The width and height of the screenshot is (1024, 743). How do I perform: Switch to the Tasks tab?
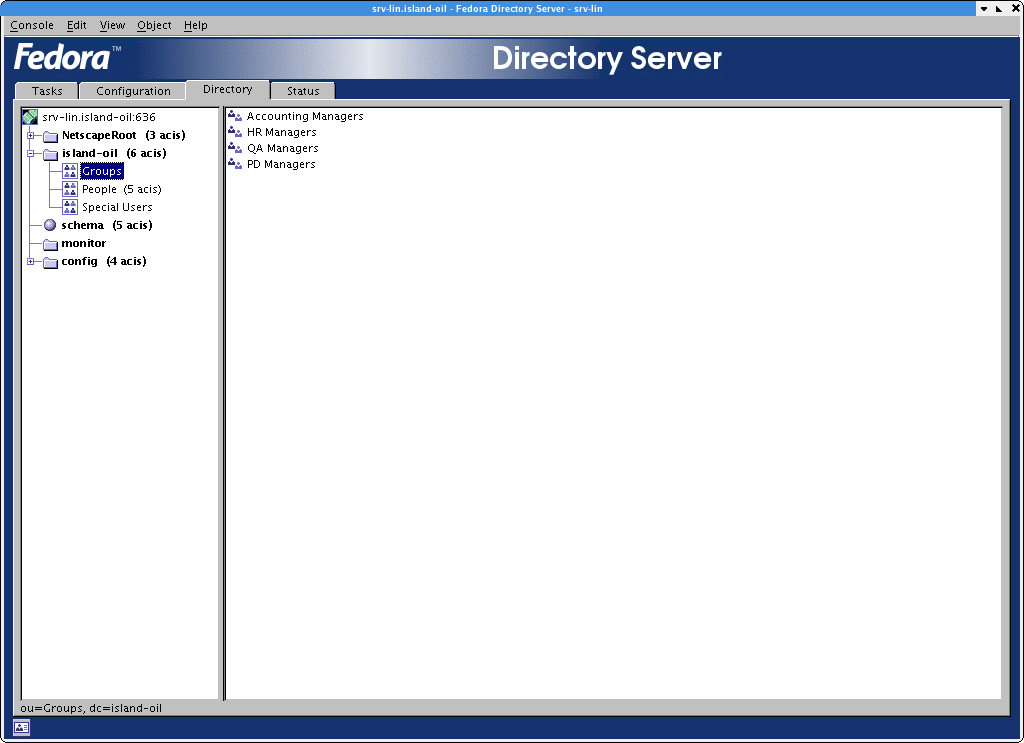pyautogui.click(x=47, y=91)
